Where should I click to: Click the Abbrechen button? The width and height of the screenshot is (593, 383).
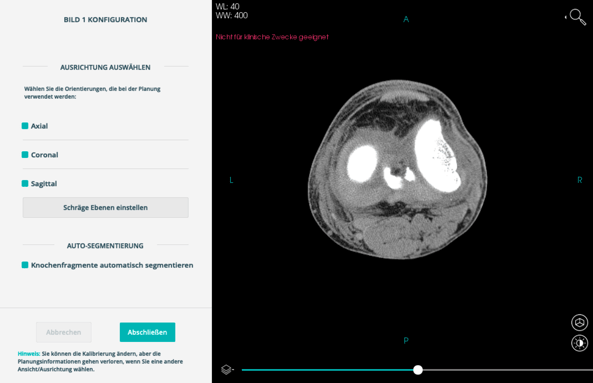(64, 332)
